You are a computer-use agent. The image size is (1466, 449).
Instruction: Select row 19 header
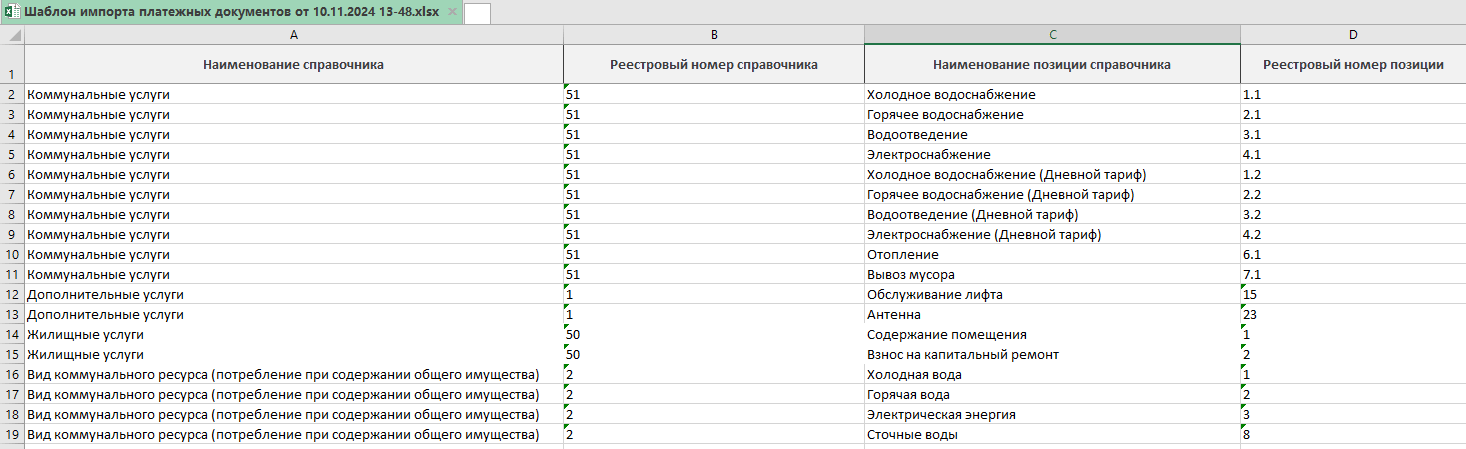click(12, 435)
